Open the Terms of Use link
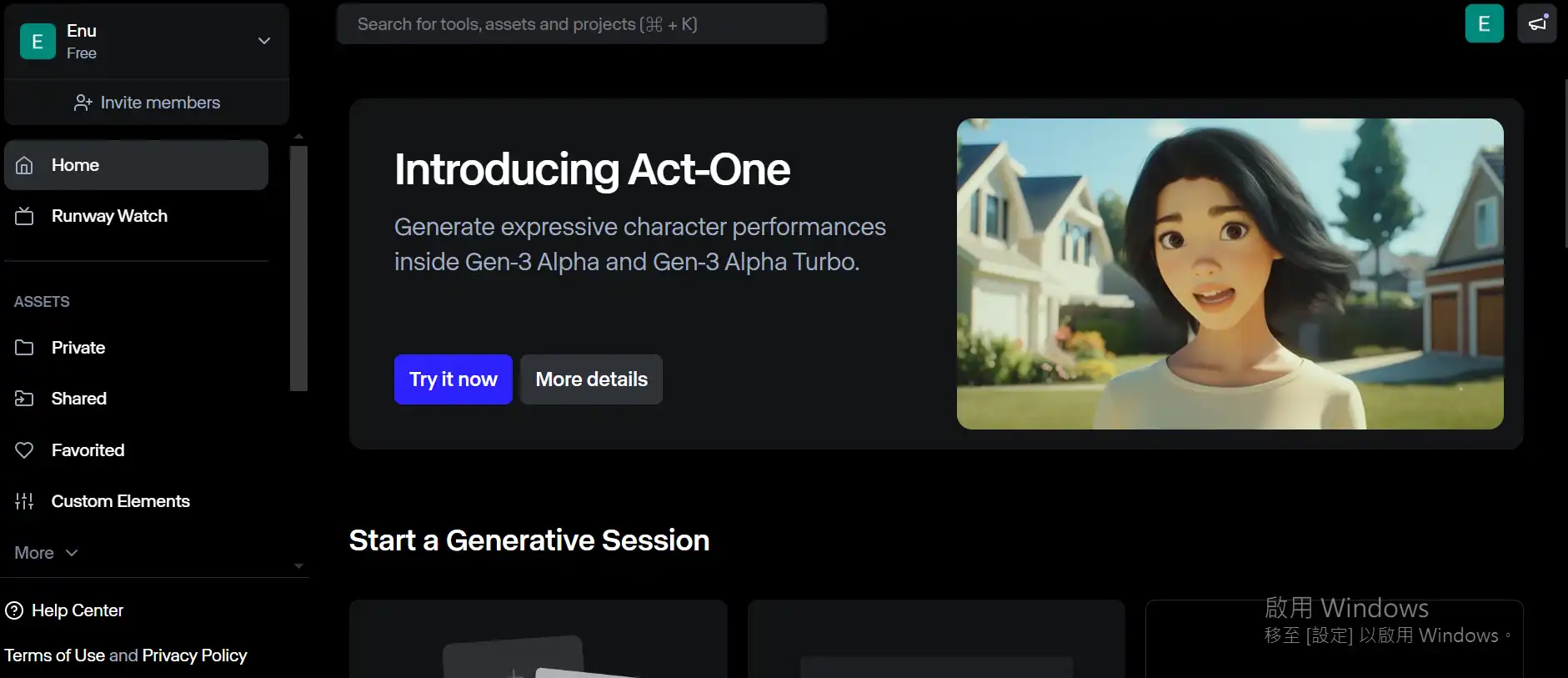Image resolution: width=1568 pixels, height=678 pixels. [x=54, y=655]
